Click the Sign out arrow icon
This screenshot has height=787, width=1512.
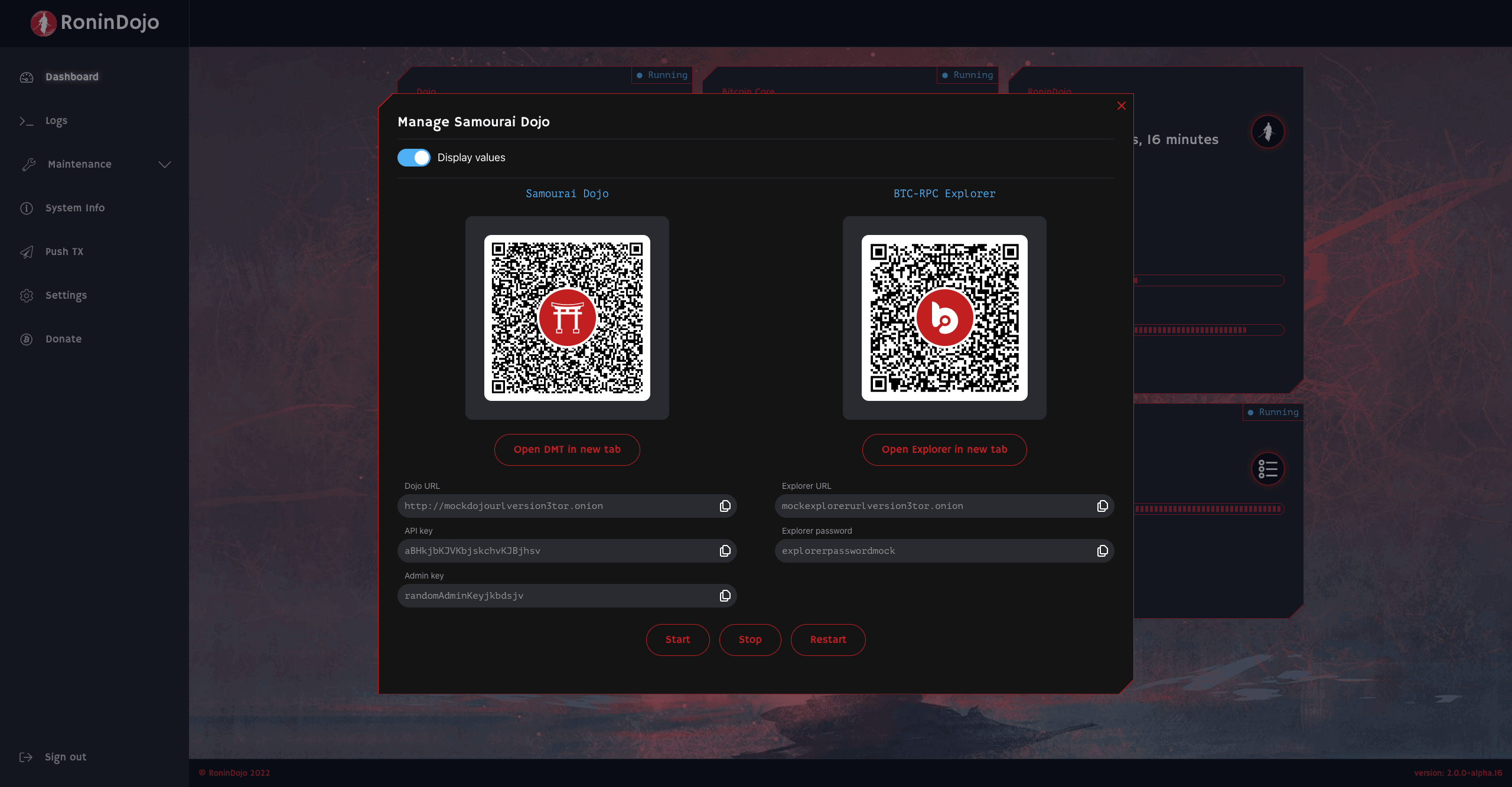click(x=26, y=757)
